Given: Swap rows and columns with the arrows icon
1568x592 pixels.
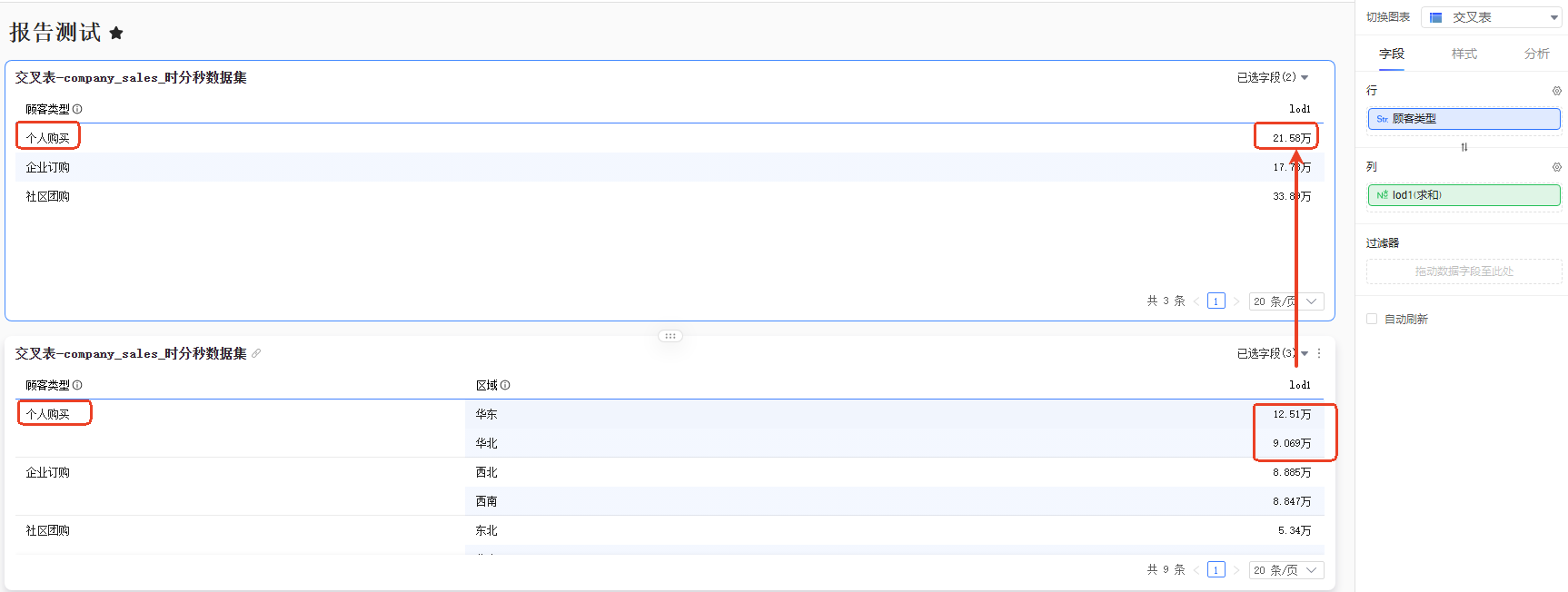Looking at the screenshot, I should coord(1464,147).
